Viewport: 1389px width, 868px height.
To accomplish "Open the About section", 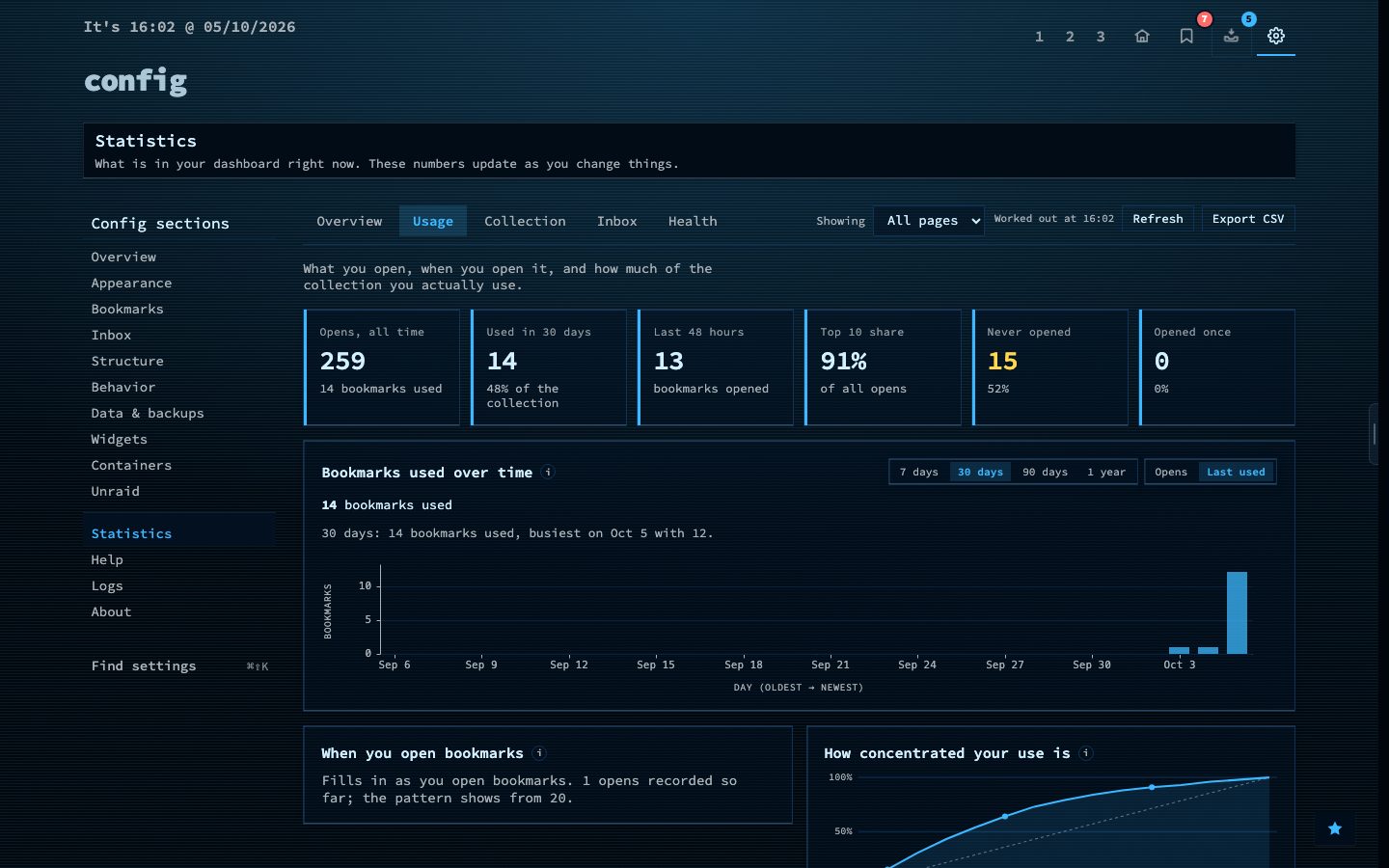I will 179,611.
